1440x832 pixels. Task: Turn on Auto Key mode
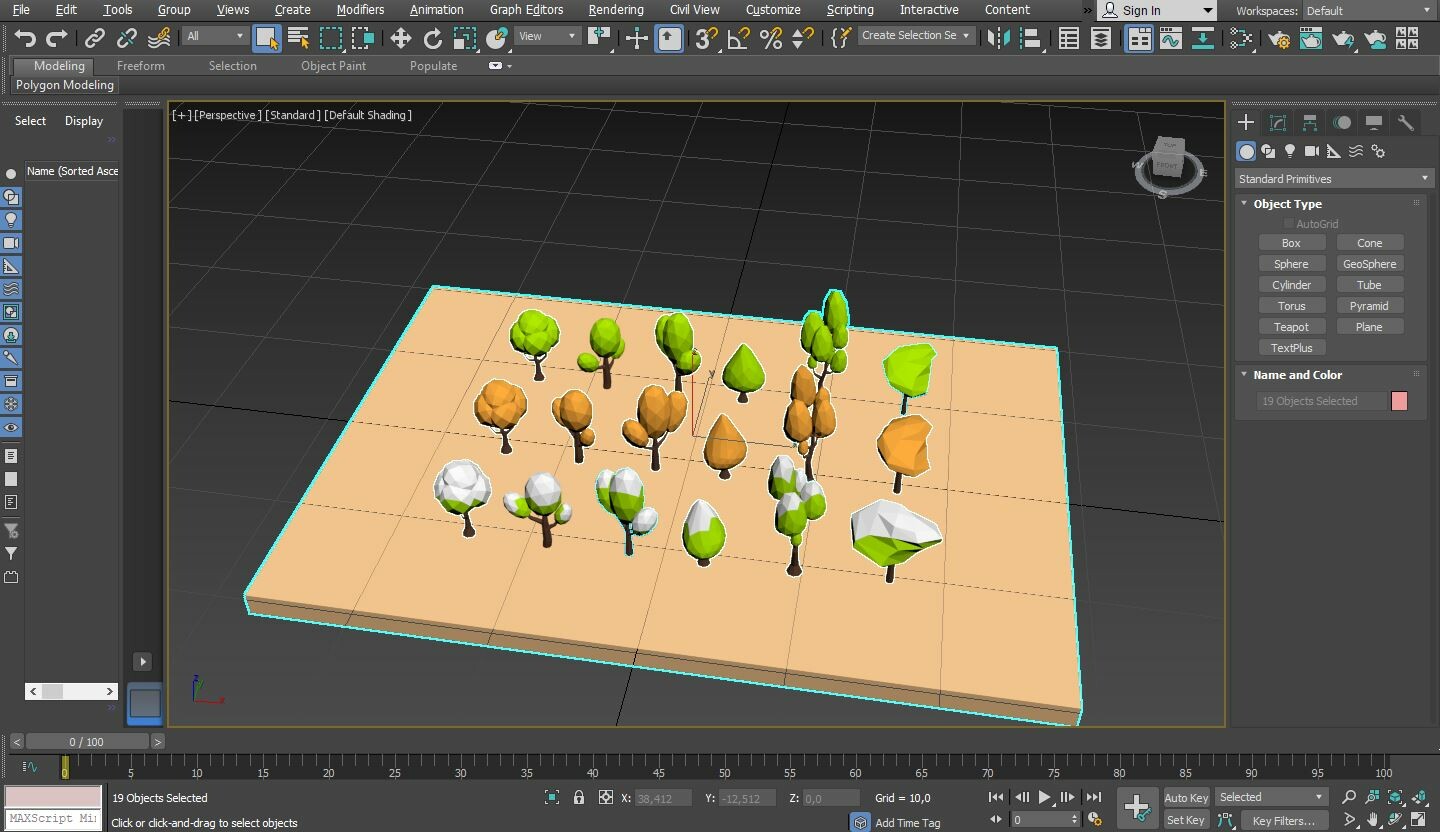[x=1185, y=798]
